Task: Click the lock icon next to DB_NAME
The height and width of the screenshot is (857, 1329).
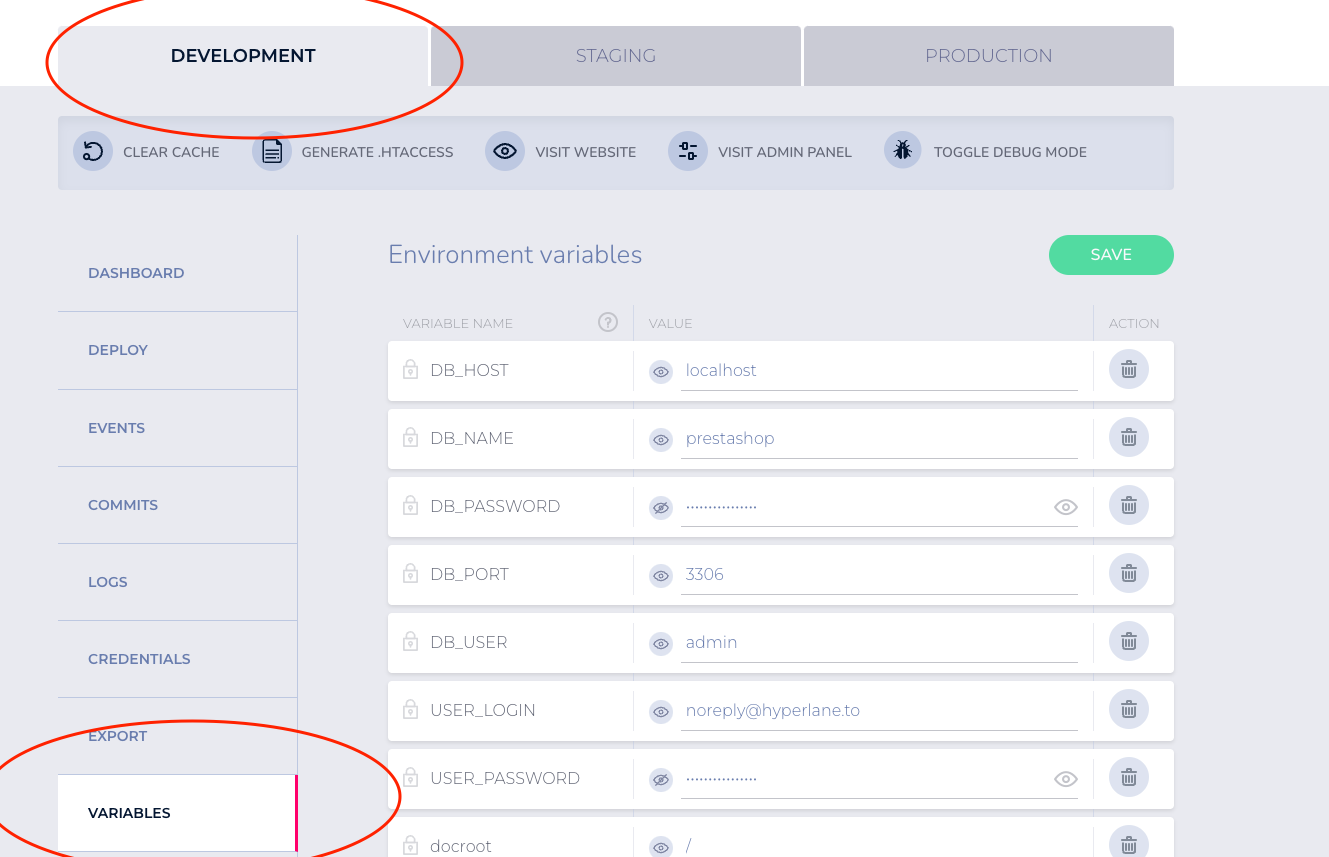Action: coord(410,438)
